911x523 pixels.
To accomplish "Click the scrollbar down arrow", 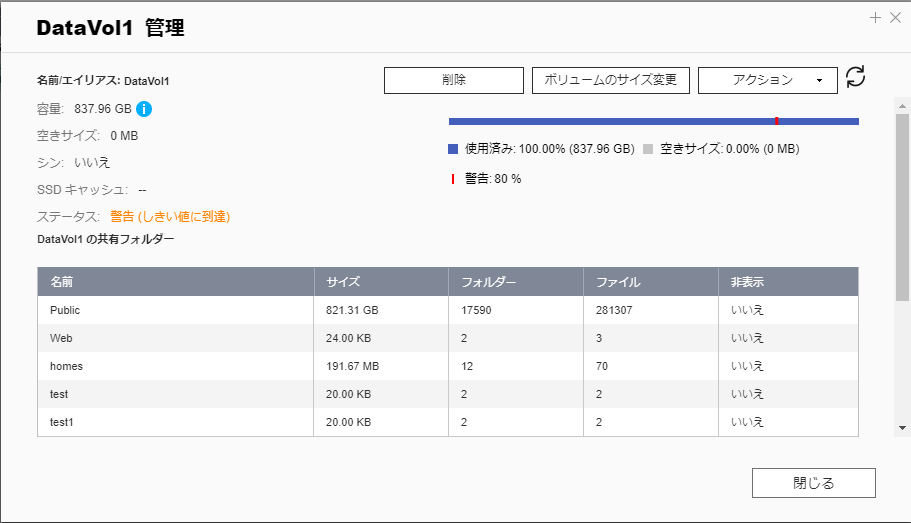I will click(902, 428).
